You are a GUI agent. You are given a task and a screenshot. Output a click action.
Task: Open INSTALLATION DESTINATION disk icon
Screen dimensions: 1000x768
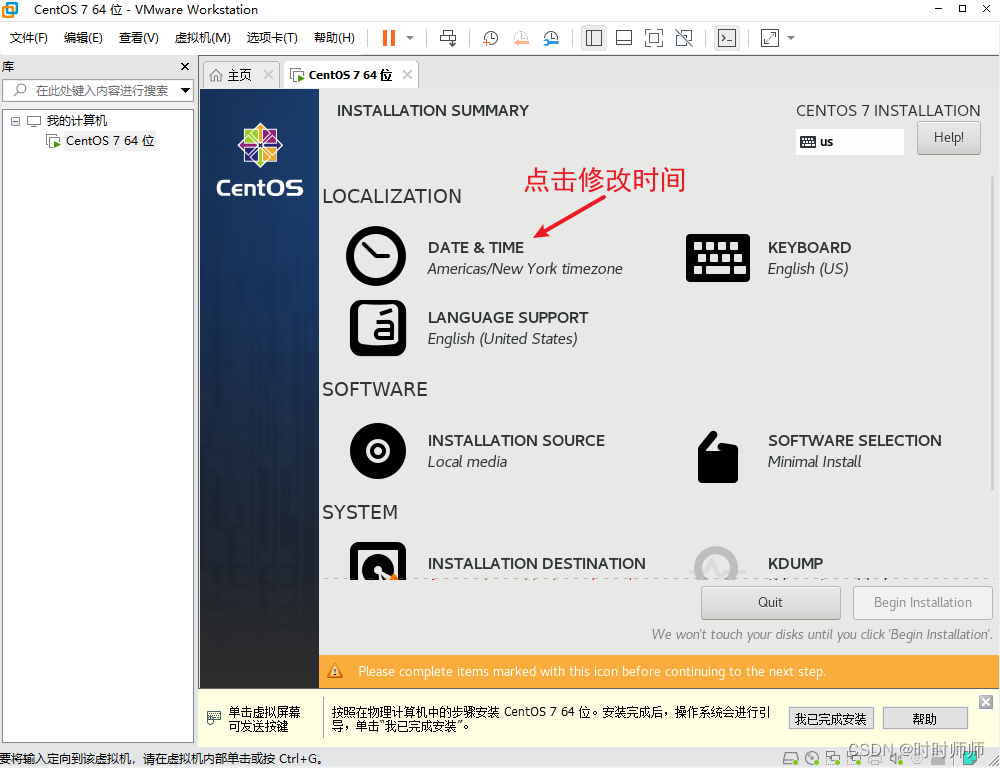coord(378,561)
